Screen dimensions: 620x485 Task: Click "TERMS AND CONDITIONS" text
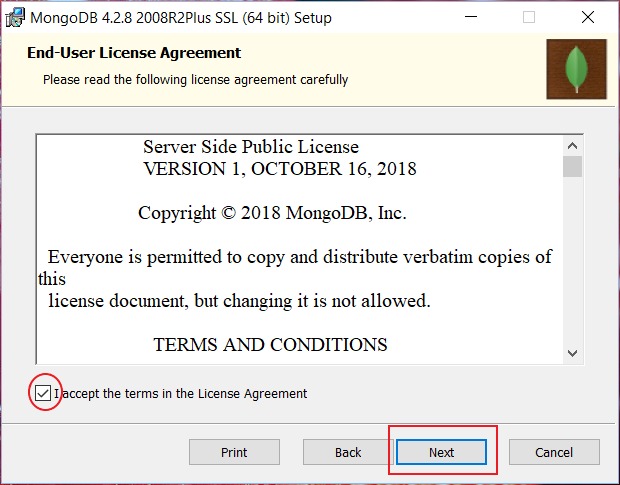[x=270, y=345]
